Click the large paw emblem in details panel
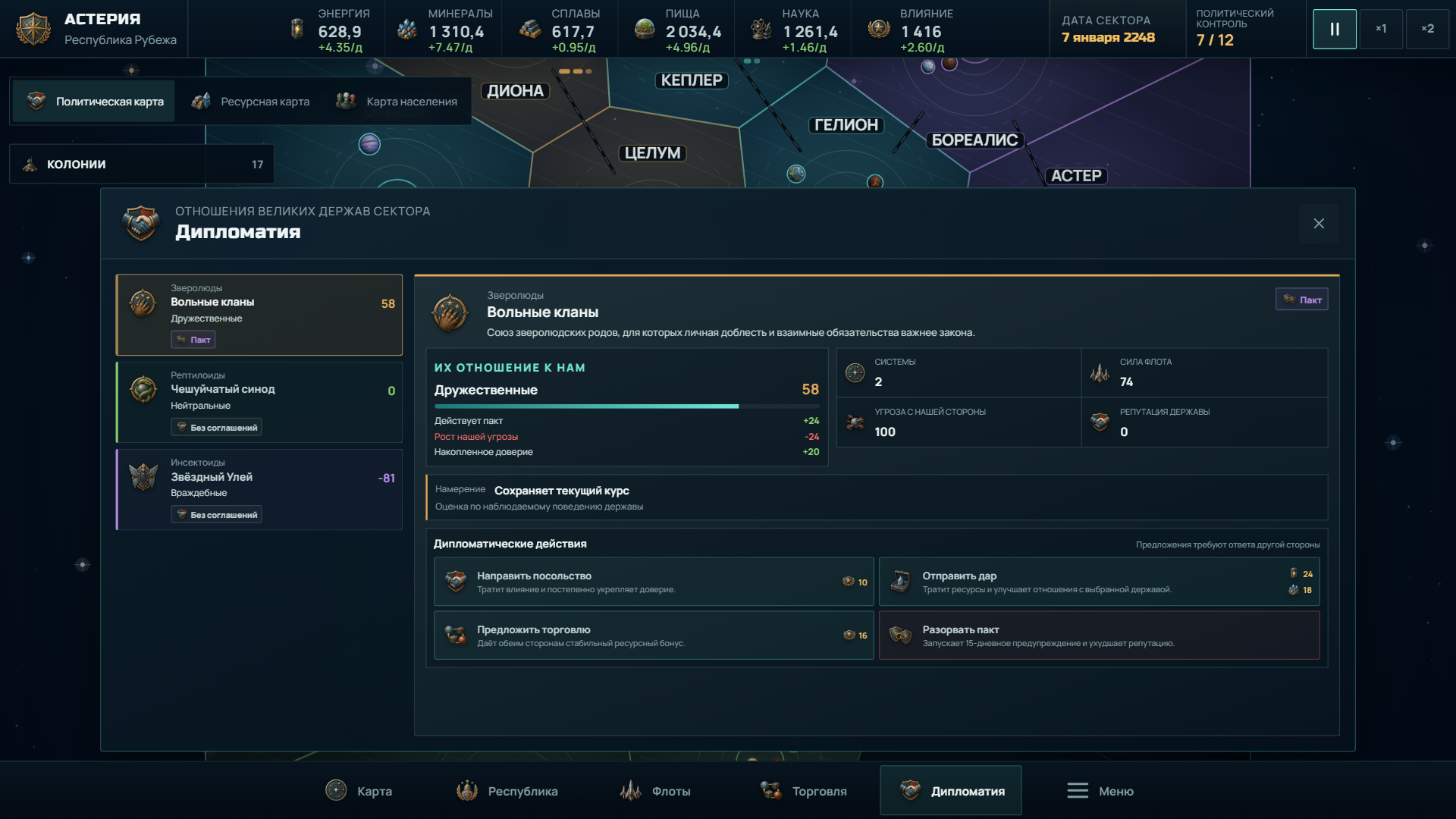Viewport: 1456px width, 819px height. tap(450, 312)
